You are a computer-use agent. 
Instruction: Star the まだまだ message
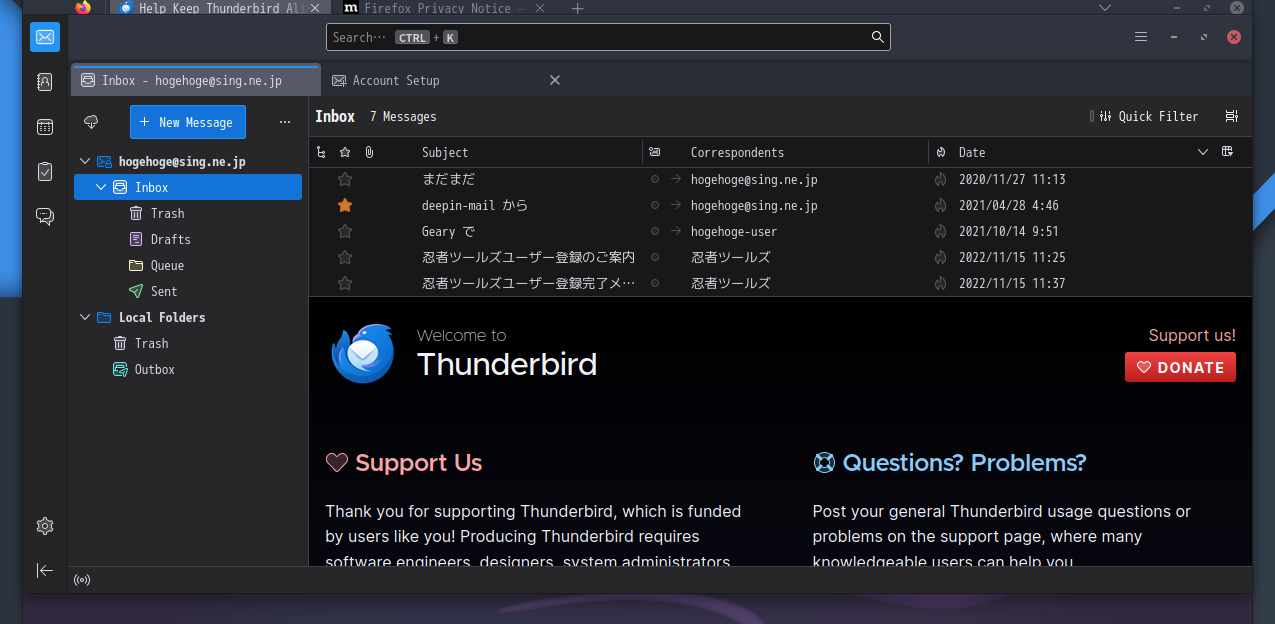pos(345,179)
